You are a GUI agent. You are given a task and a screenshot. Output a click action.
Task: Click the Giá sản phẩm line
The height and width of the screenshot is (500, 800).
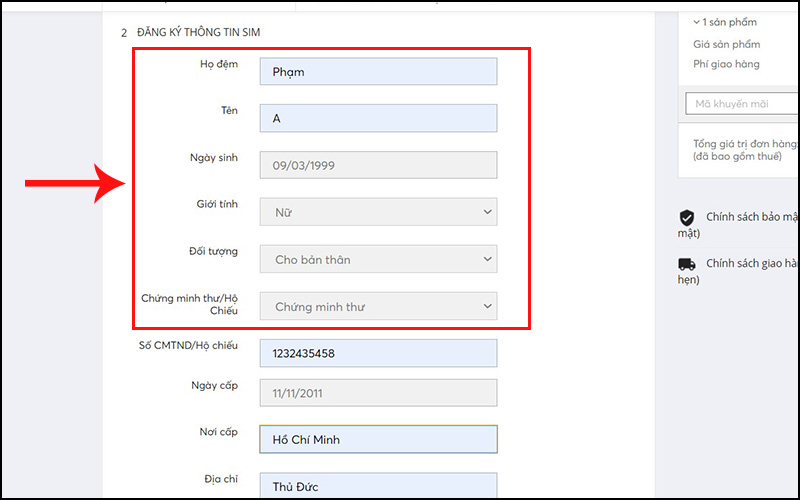point(726,44)
